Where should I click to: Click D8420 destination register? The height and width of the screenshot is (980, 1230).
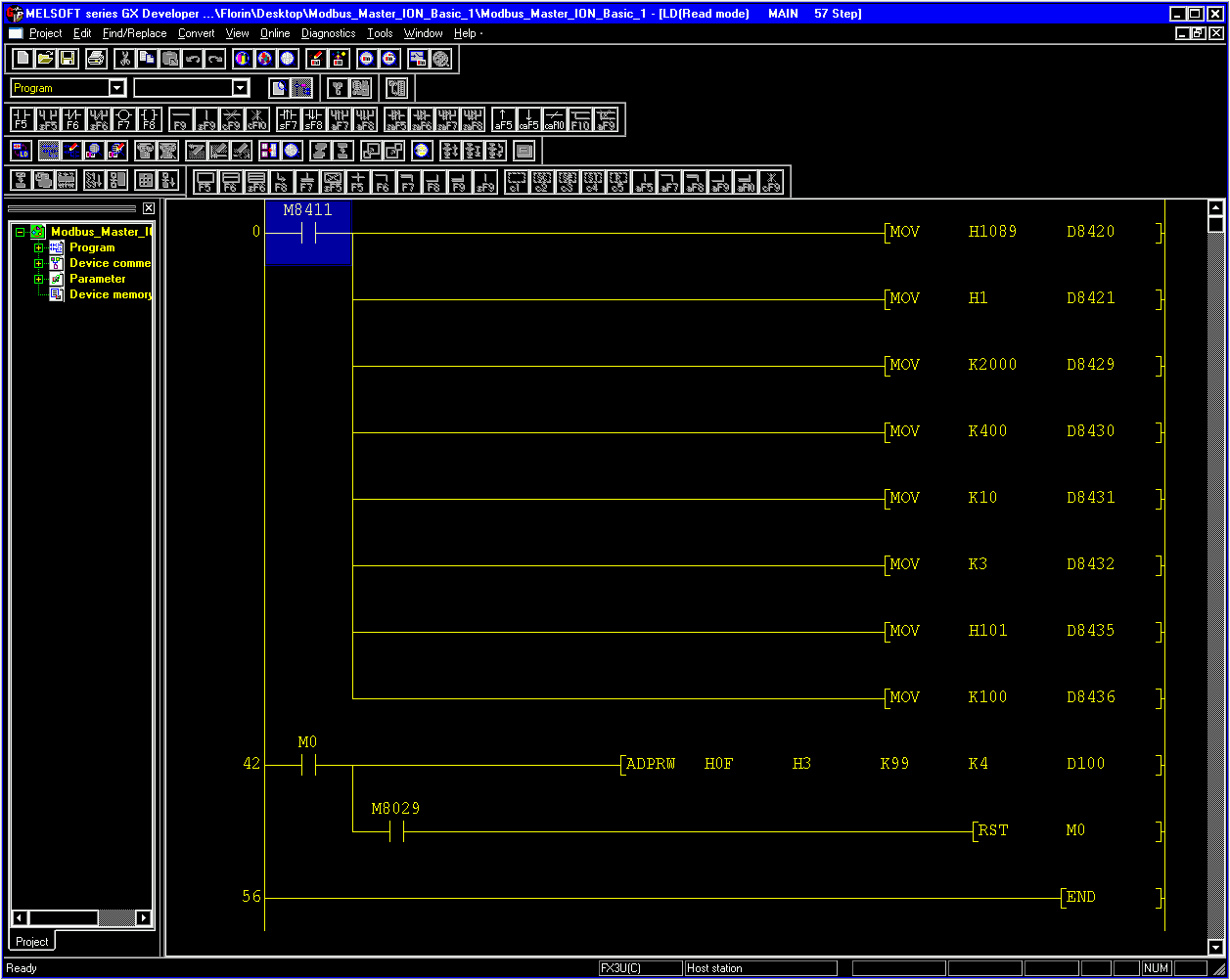pyautogui.click(x=1090, y=232)
